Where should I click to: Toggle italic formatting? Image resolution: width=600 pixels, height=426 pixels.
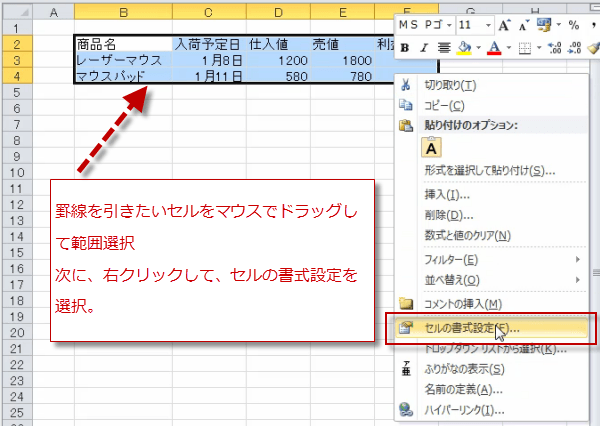[424, 48]
